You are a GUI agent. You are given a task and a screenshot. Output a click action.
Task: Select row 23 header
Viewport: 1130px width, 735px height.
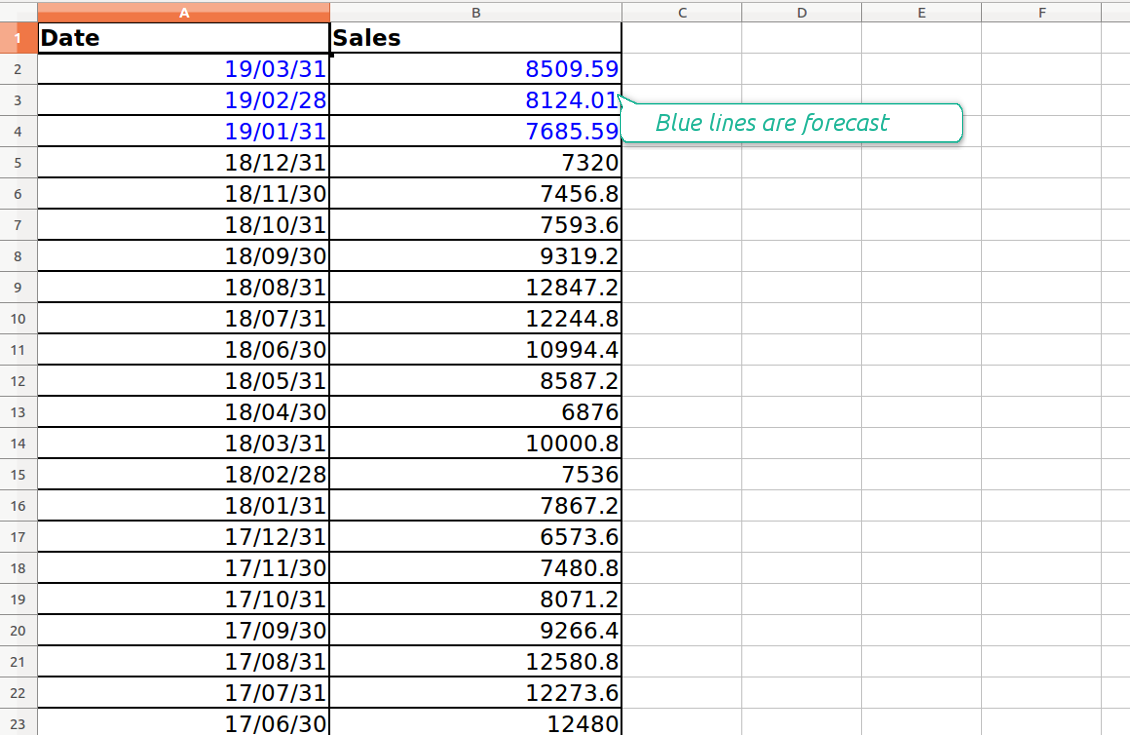point(18,722)
